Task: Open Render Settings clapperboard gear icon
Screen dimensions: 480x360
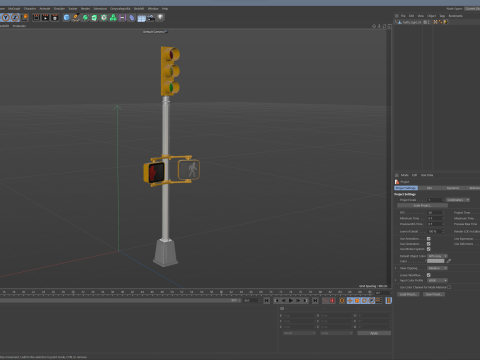Action: click(x=55, y=17)
